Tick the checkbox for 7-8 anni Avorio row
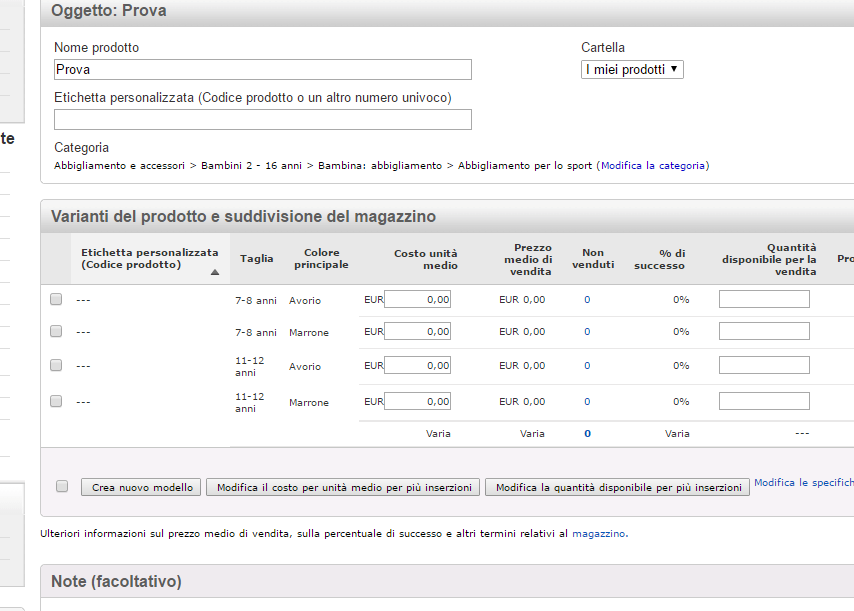 (56, 299)
